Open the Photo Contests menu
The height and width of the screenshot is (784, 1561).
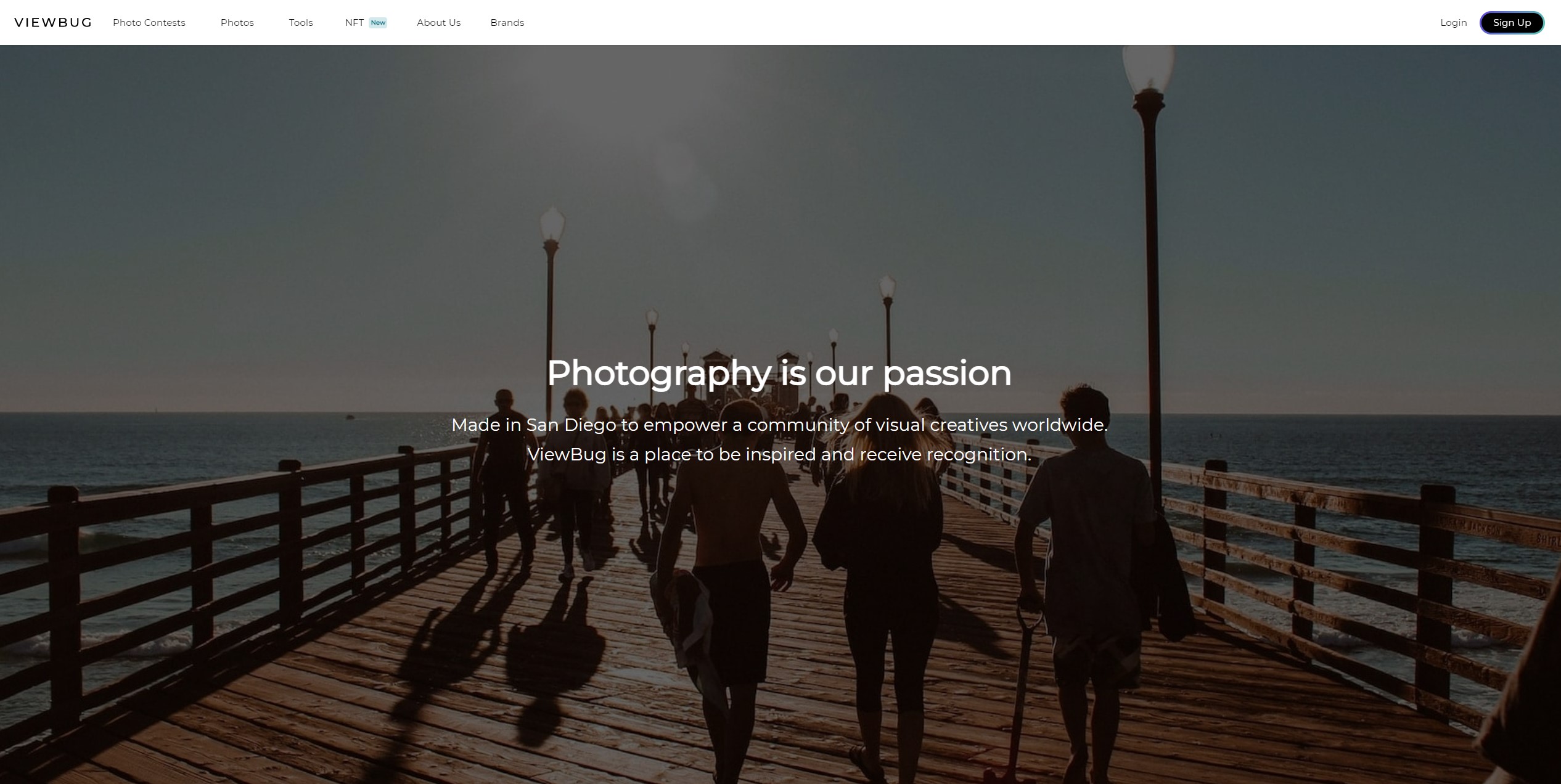[x=149, y=23]
